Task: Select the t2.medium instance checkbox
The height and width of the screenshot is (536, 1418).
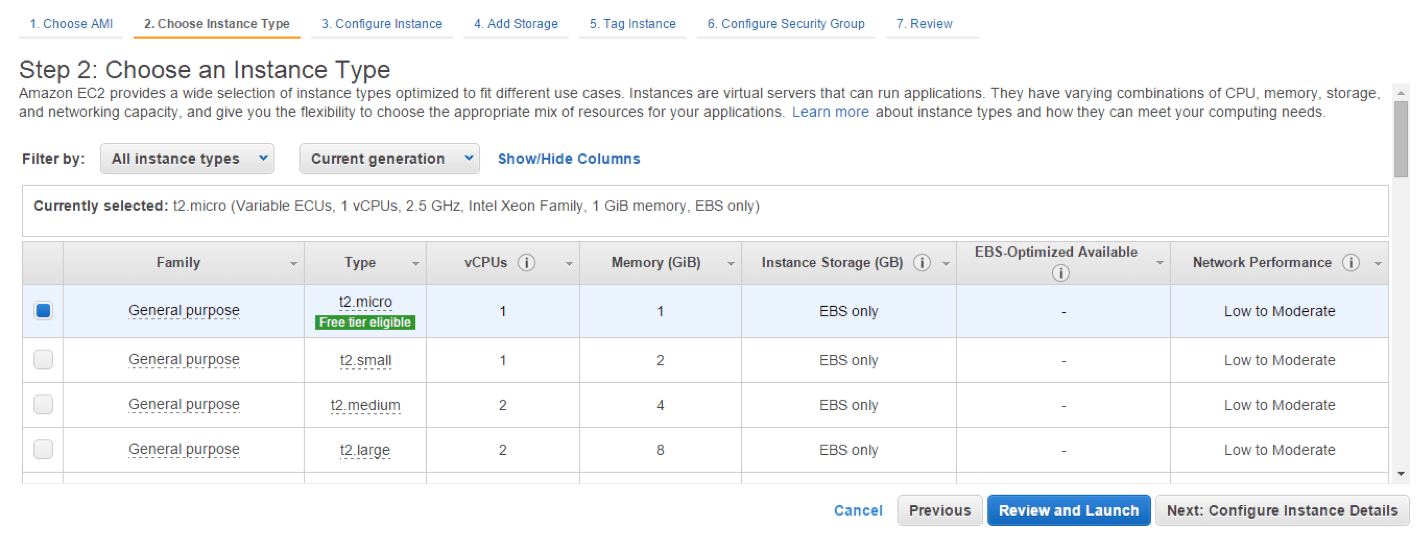Action: 43,405
